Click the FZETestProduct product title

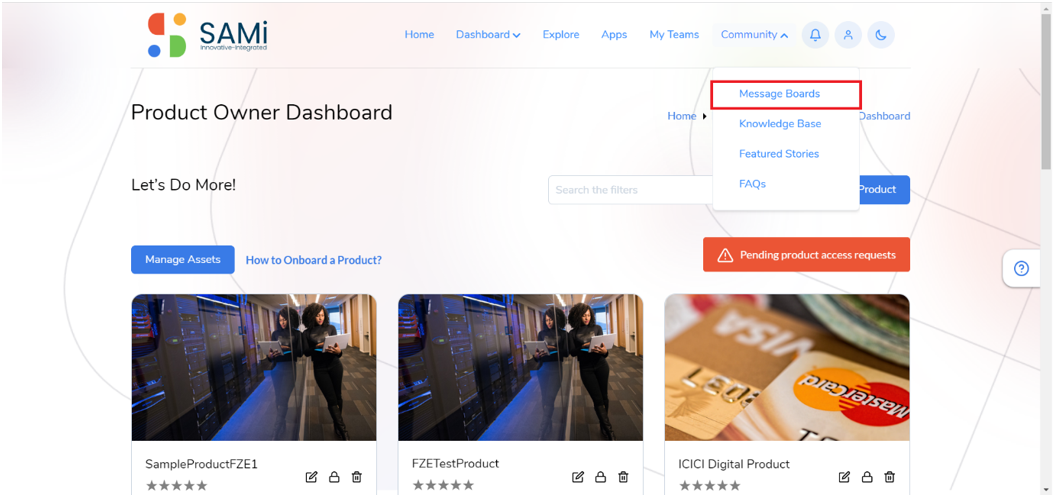pos(456,464)
